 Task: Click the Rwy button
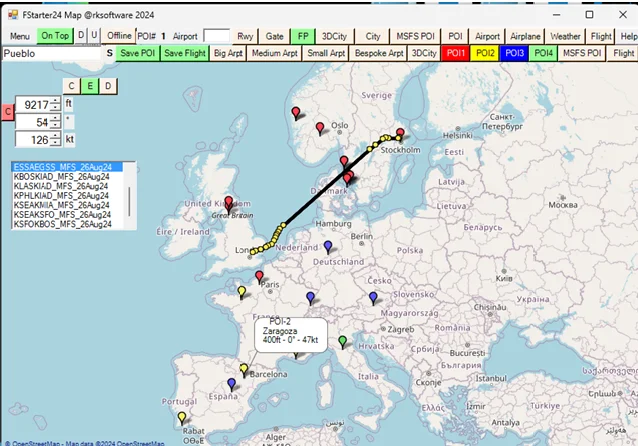pos(245,36)
